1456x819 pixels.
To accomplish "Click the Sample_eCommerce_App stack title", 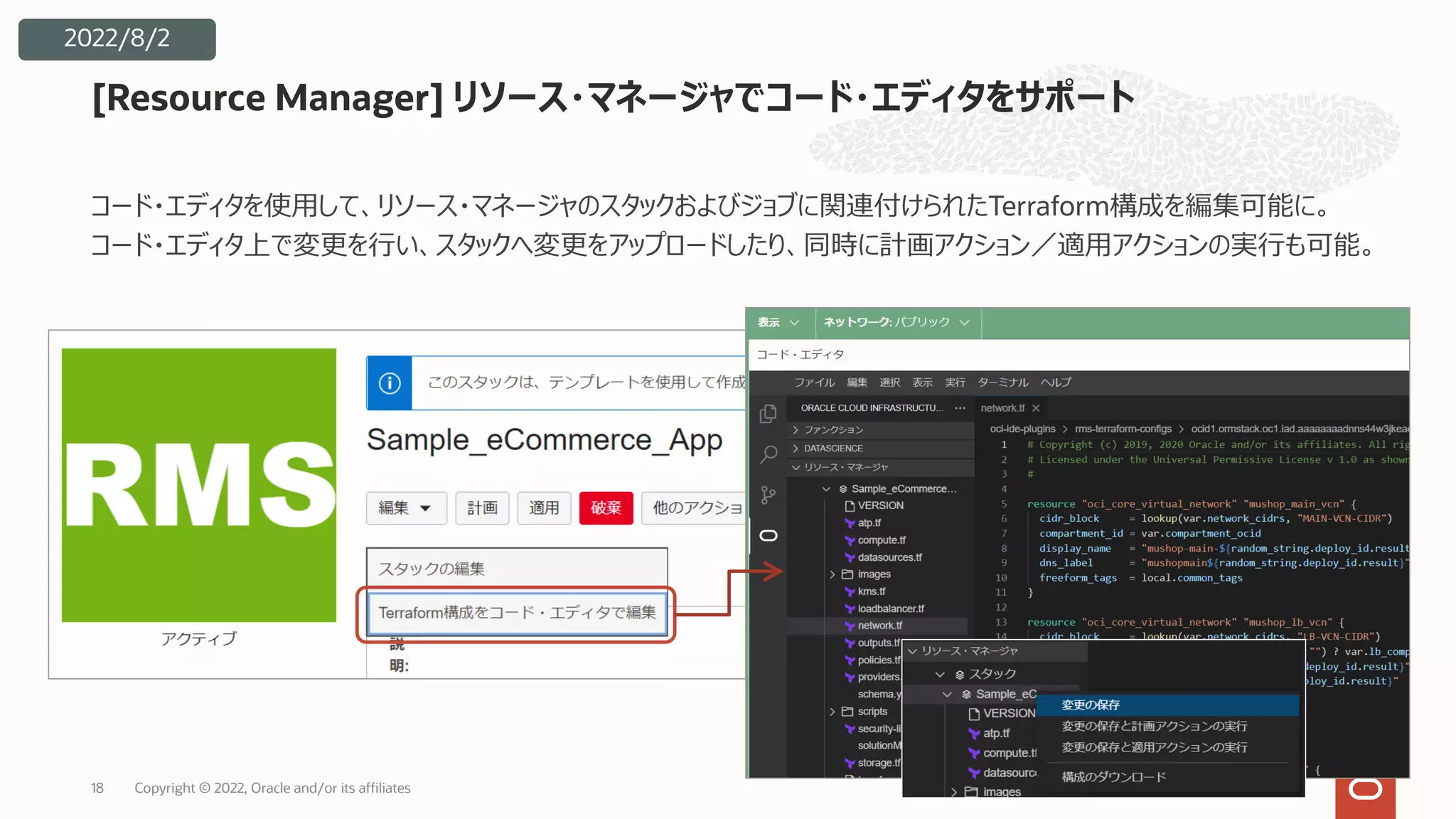I will (x=545, y=440).
